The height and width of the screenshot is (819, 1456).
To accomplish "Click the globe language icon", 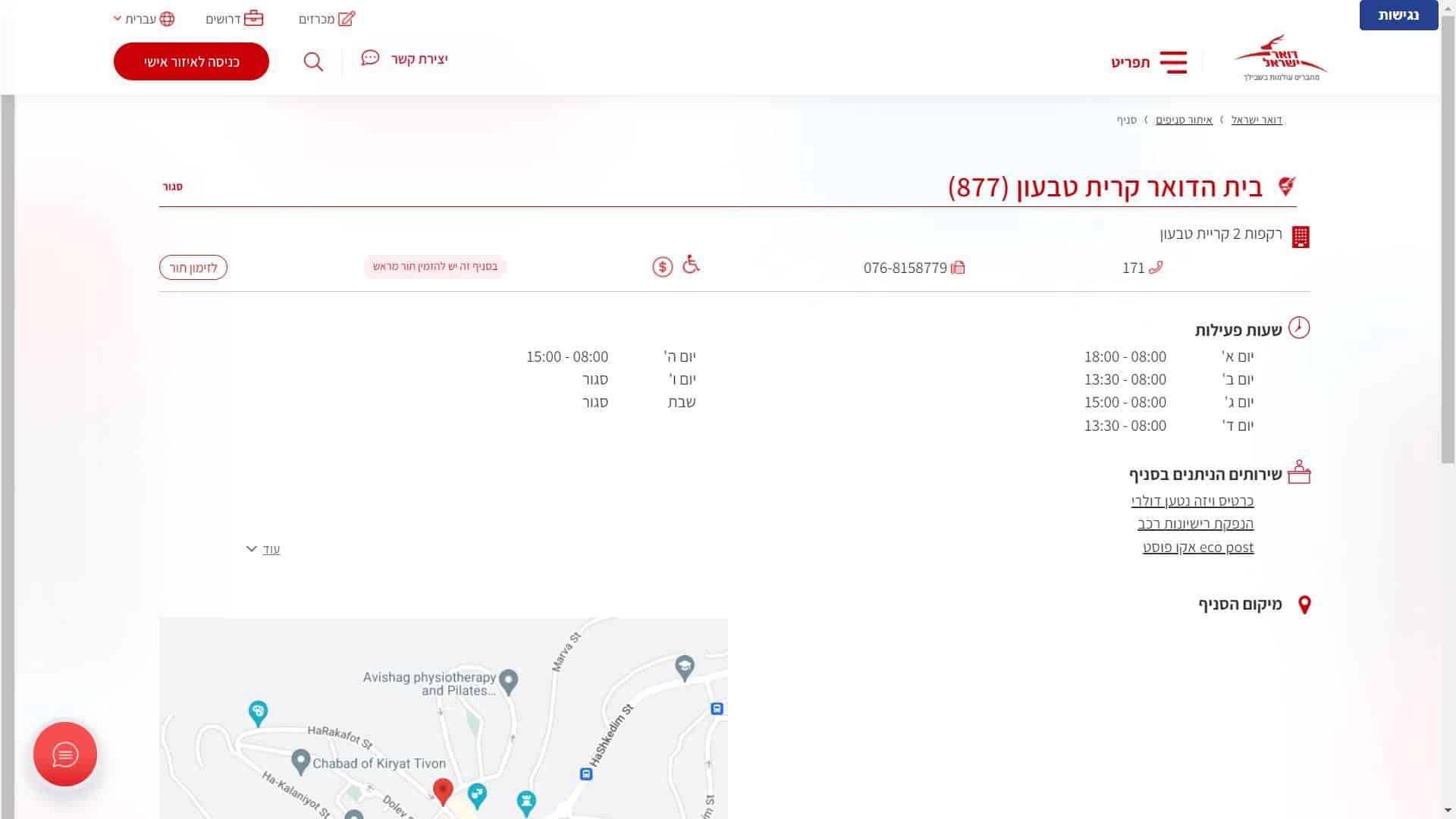I will (x=168, y=19).
